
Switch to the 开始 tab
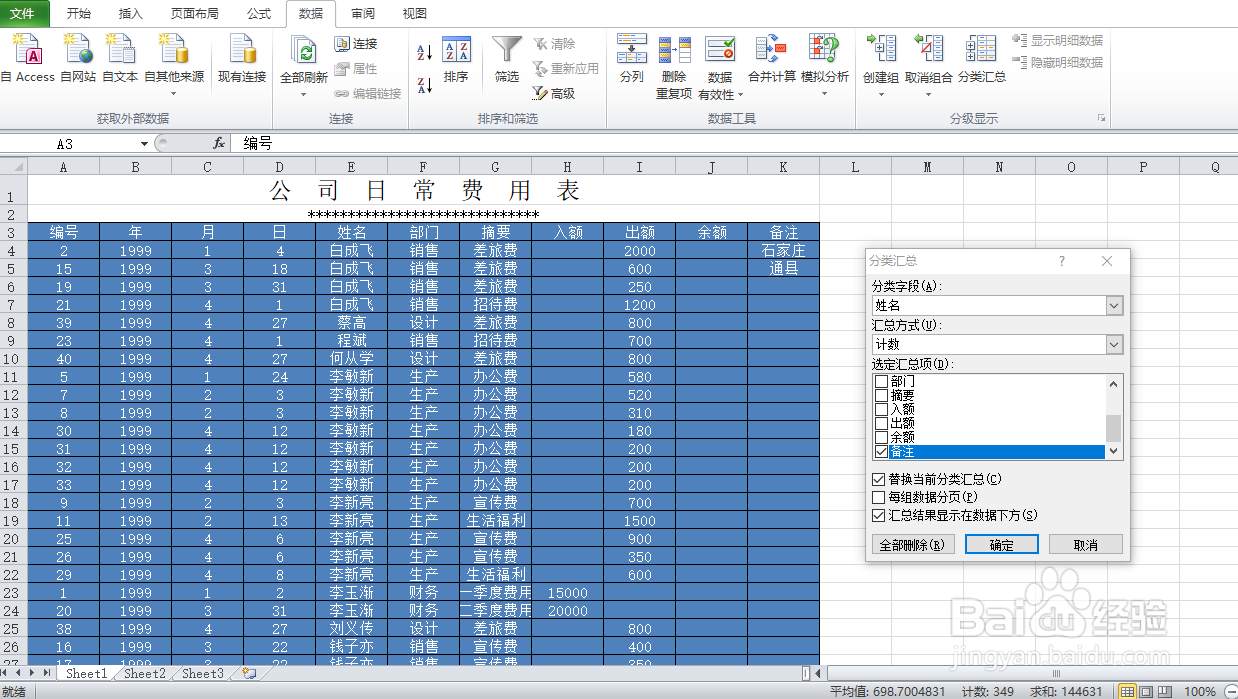[78, 14]
